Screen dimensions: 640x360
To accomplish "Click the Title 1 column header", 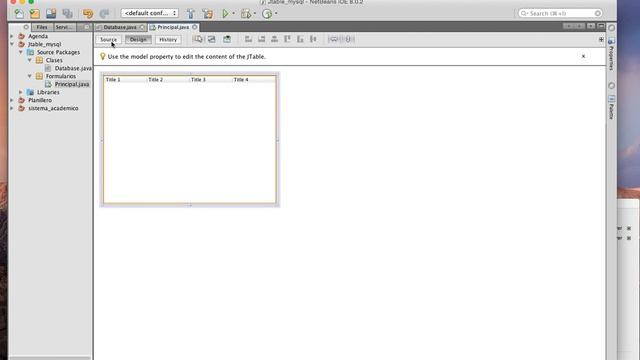I will [x=125, y=80].
